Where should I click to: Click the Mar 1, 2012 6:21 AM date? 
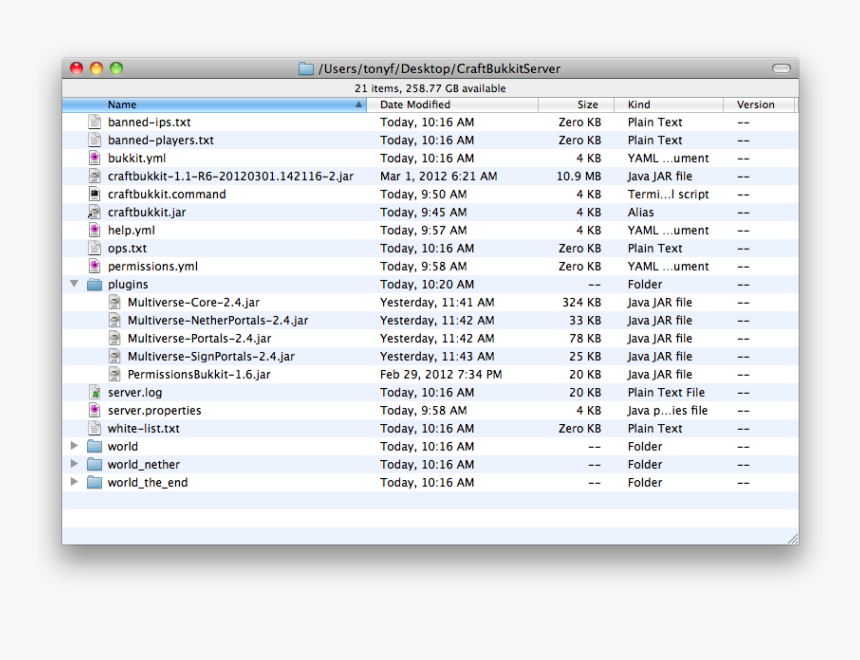439,177
